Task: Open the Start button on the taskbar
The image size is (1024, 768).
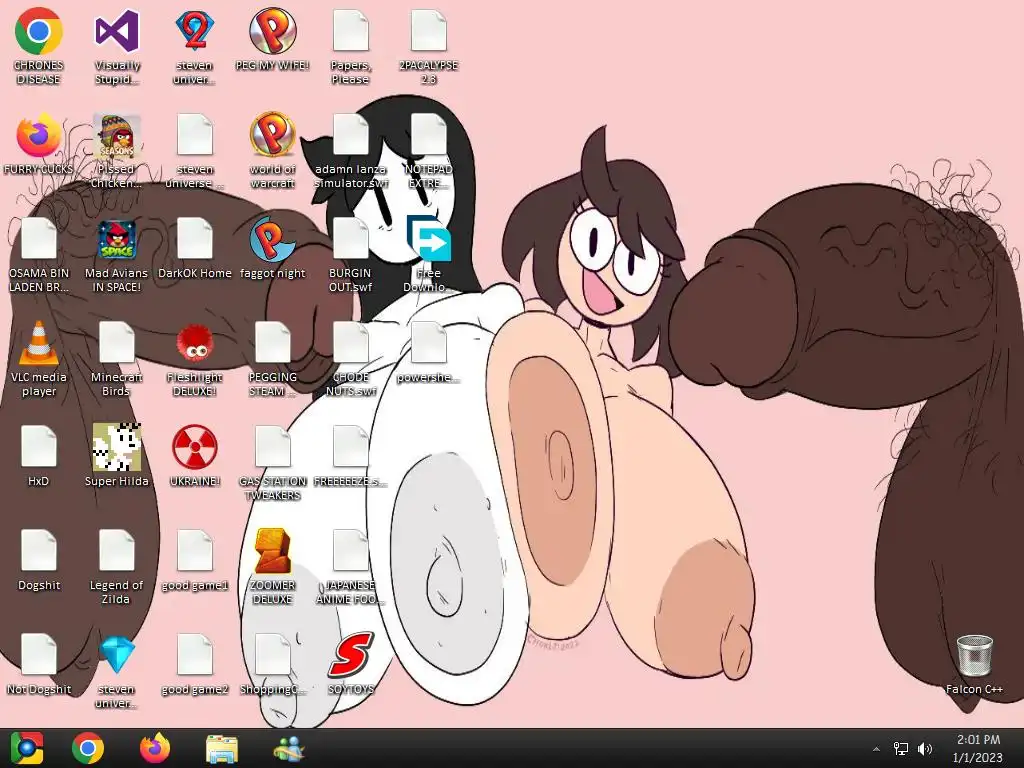Action: pos(27,748)
